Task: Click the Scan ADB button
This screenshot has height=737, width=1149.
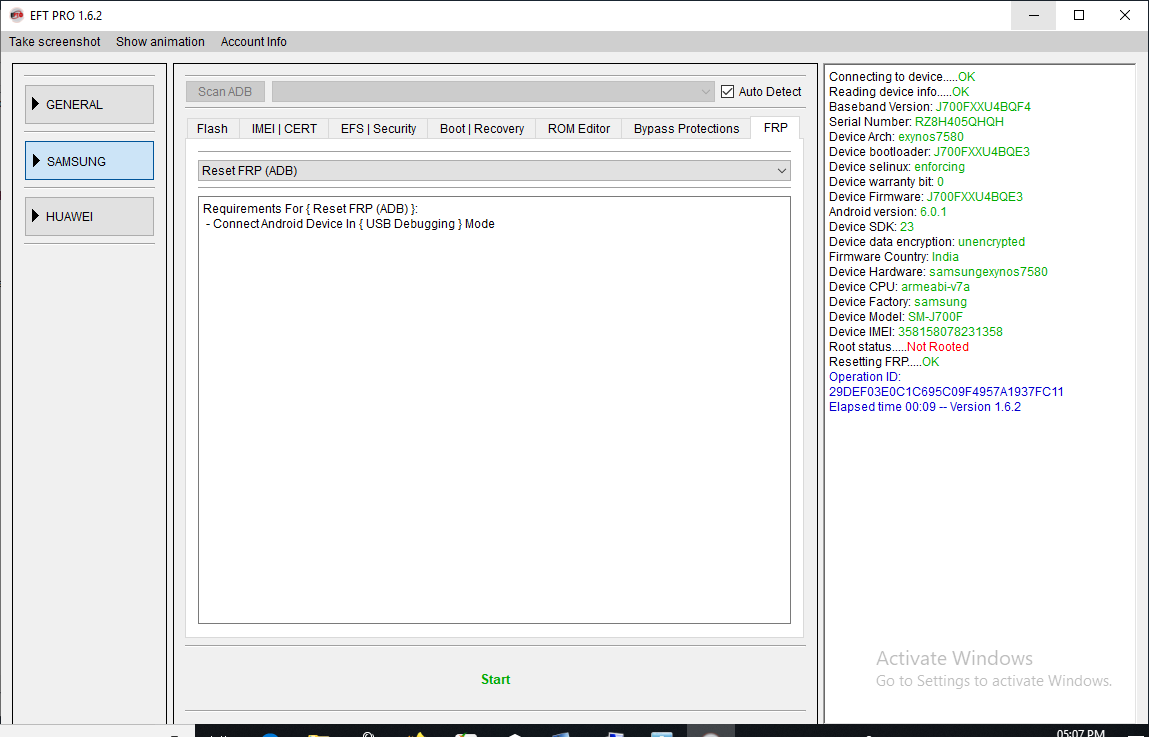Action: tap(225, 92)
